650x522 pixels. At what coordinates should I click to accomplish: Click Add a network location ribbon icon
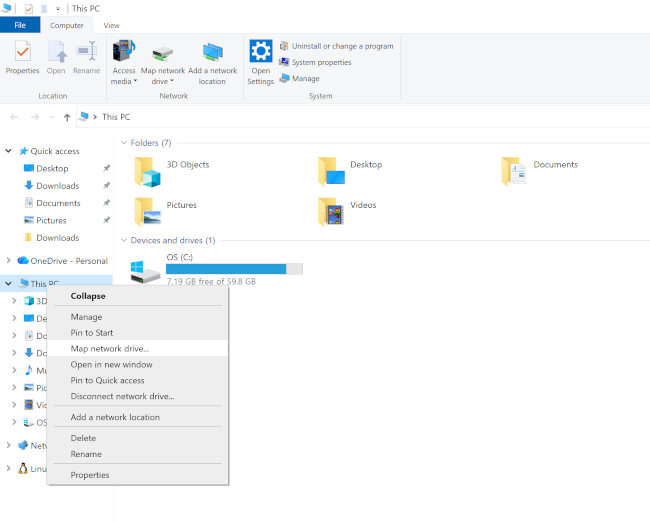(x=212, y=62)
